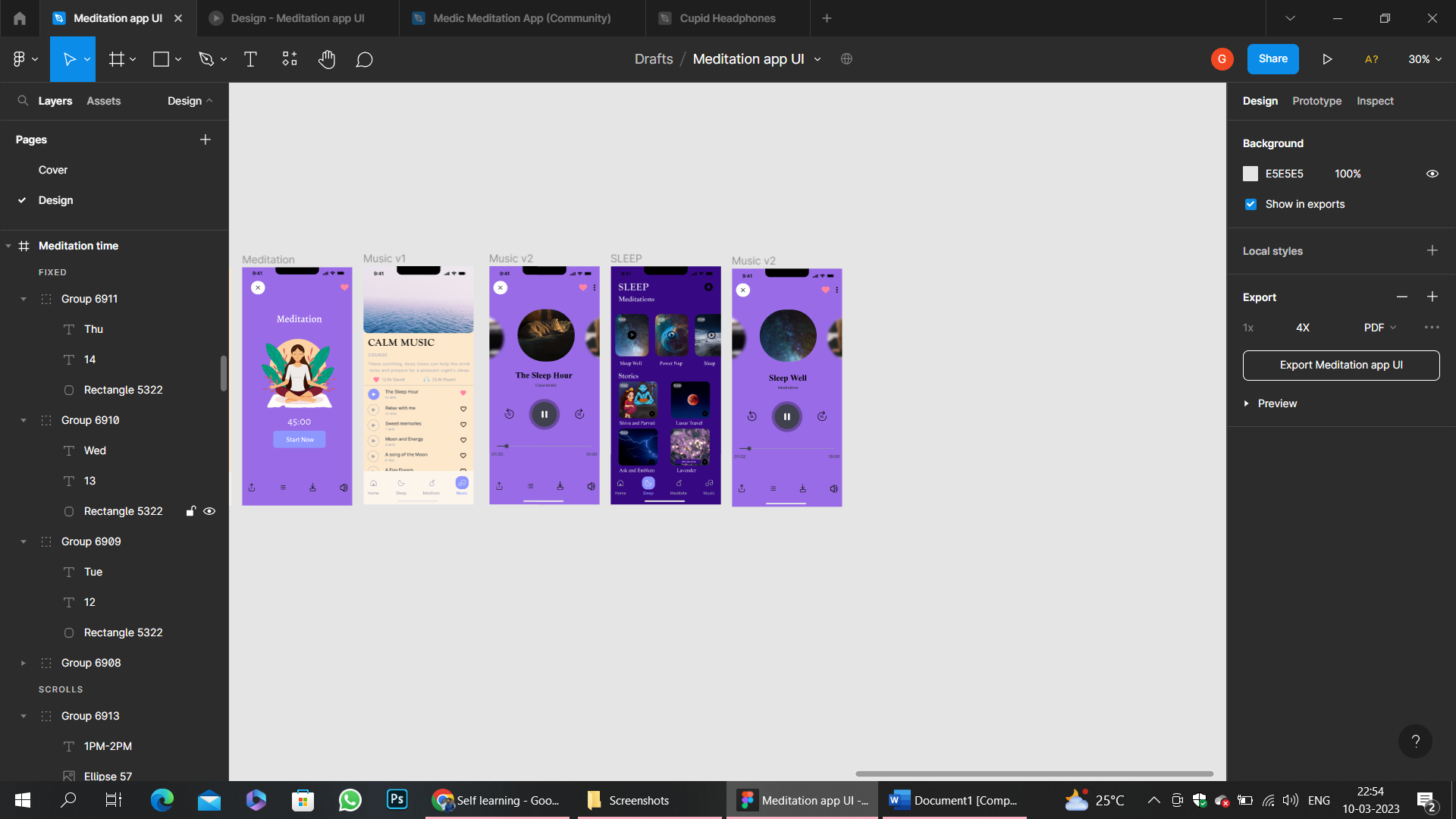Open the Resources tool
Image resolution: width=1456 pixels, height=819 pixels.
pyautogui.click(x=290, y=59)
